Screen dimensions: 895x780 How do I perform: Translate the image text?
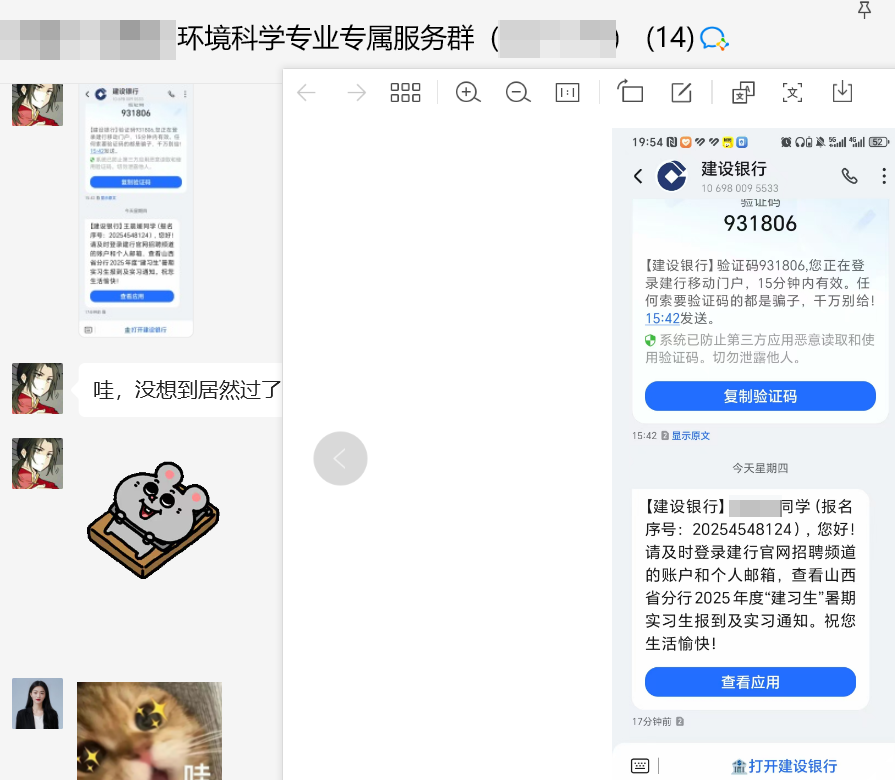click(x=743, y=93)
